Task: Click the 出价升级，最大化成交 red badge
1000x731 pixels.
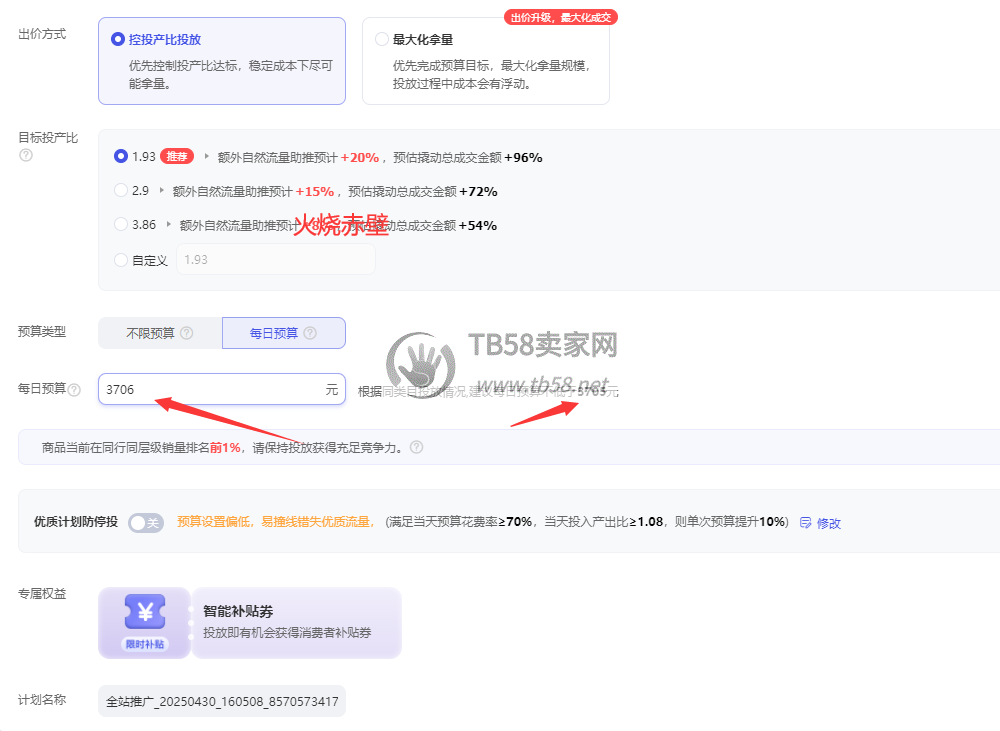Action: click(x=561, y=17)
